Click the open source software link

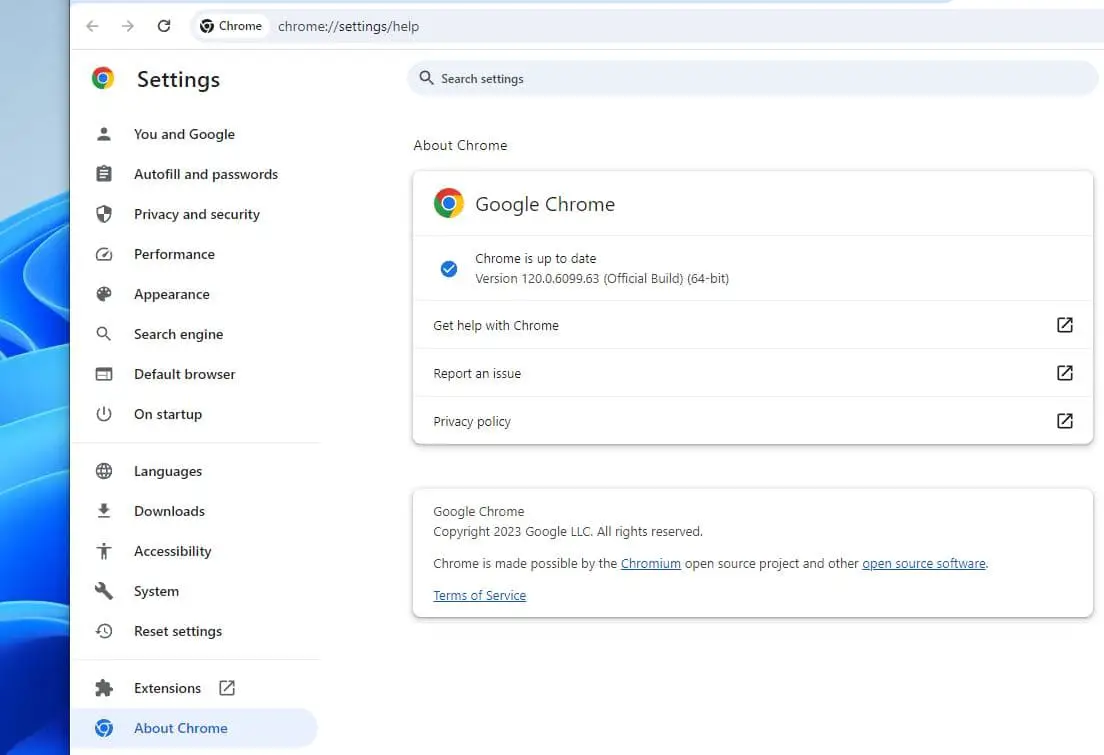pyautogui.click(x=923, y=563)
